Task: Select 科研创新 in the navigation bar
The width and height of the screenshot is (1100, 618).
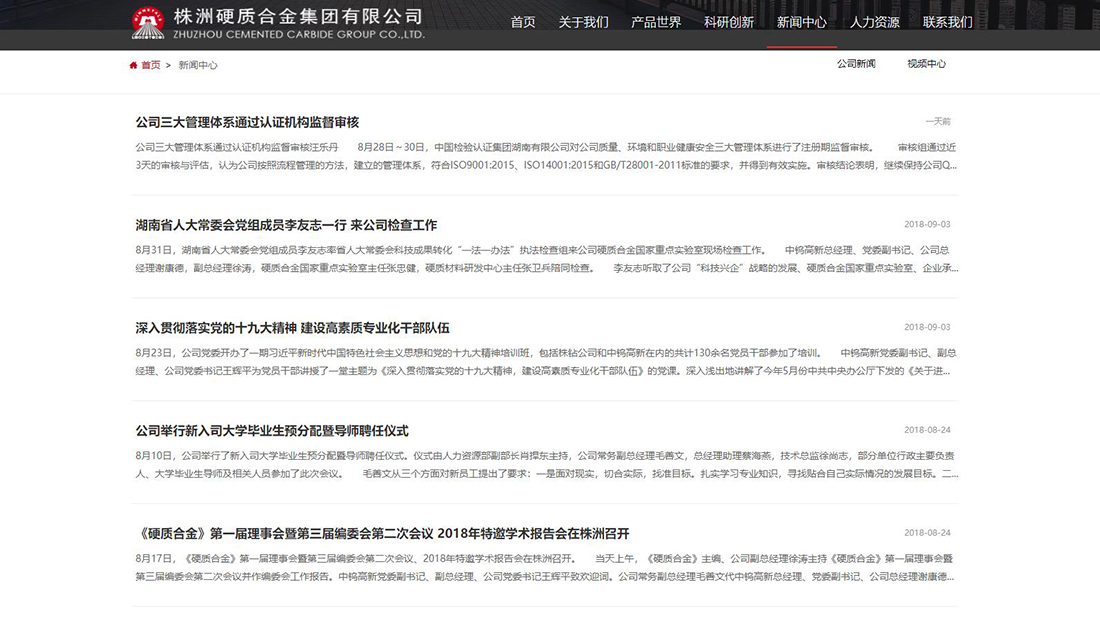Action: 729,22
